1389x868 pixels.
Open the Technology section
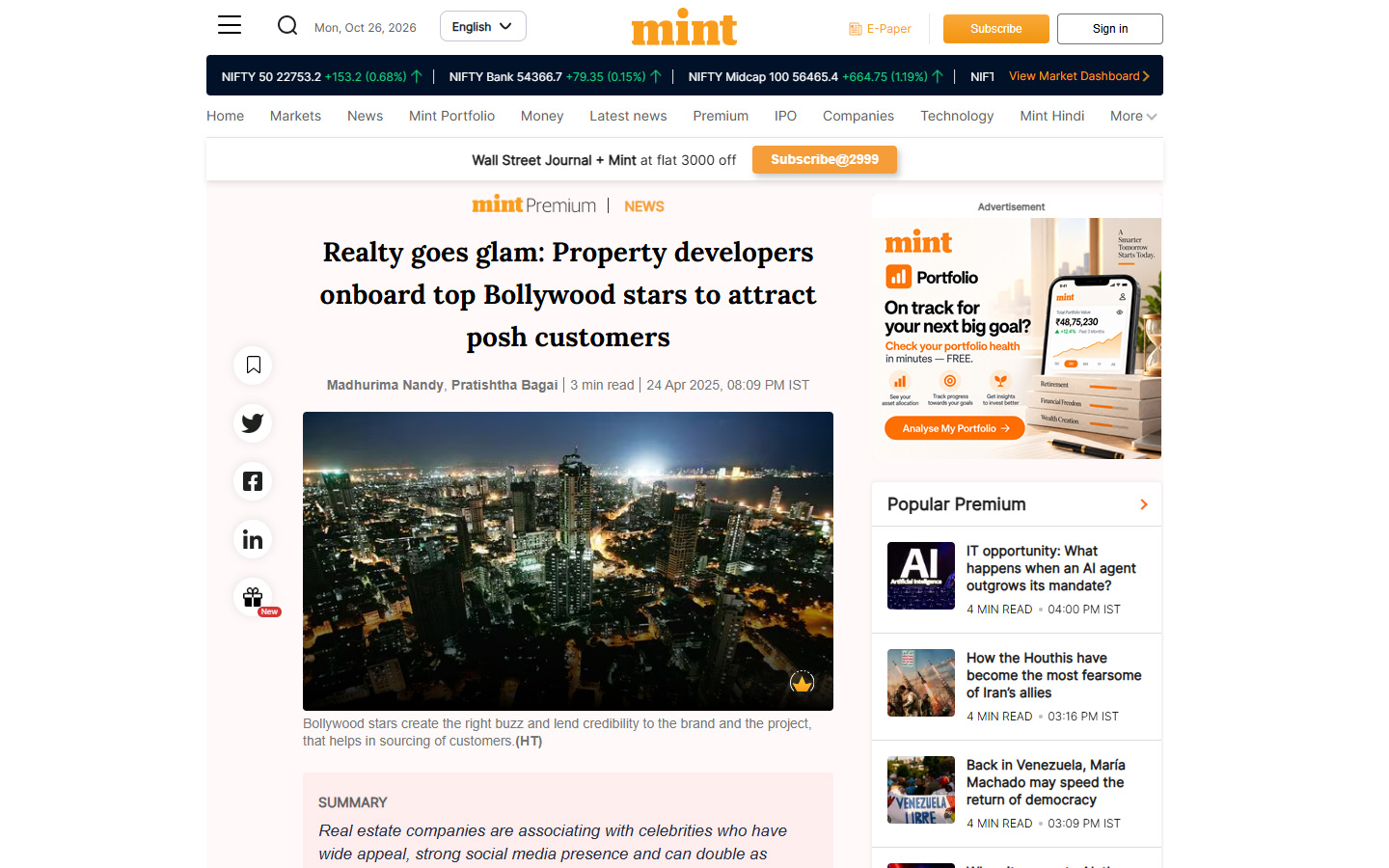pyautogui.click(x=957, y=116)
